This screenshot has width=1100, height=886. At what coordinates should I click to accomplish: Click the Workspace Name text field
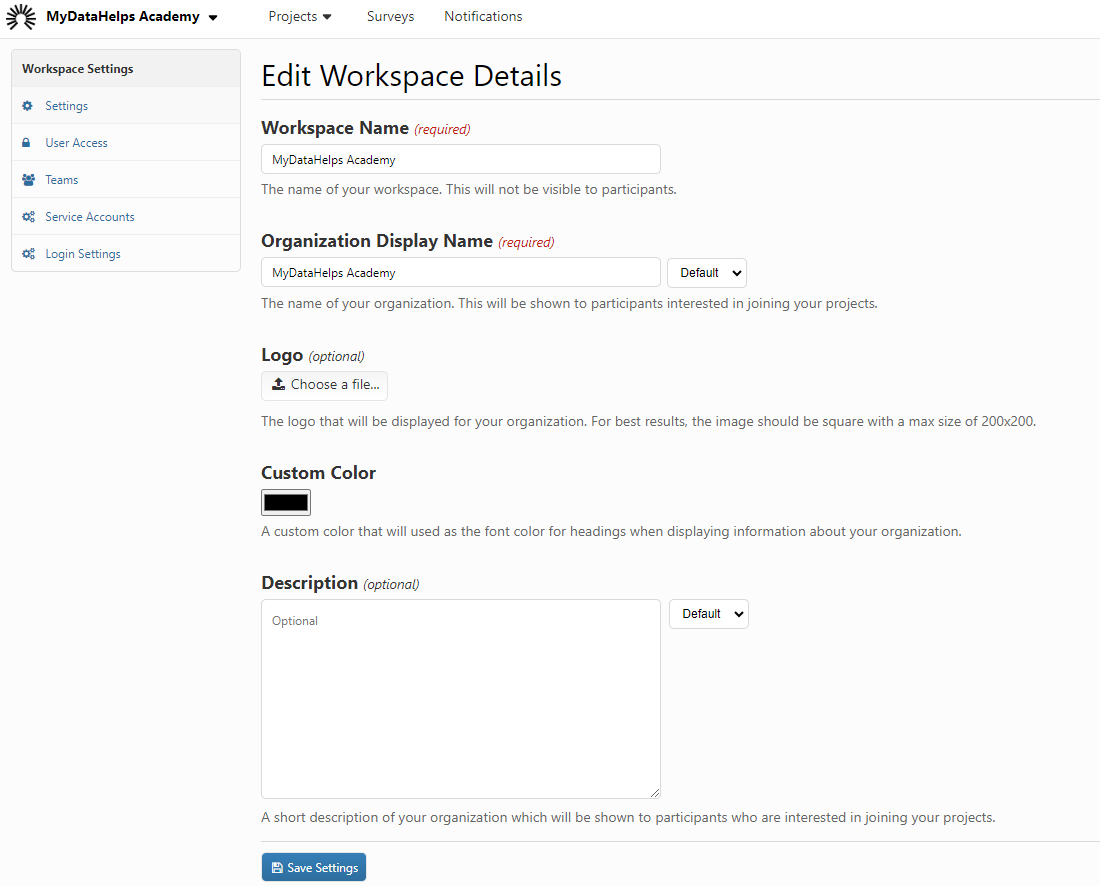coord(460,160)
